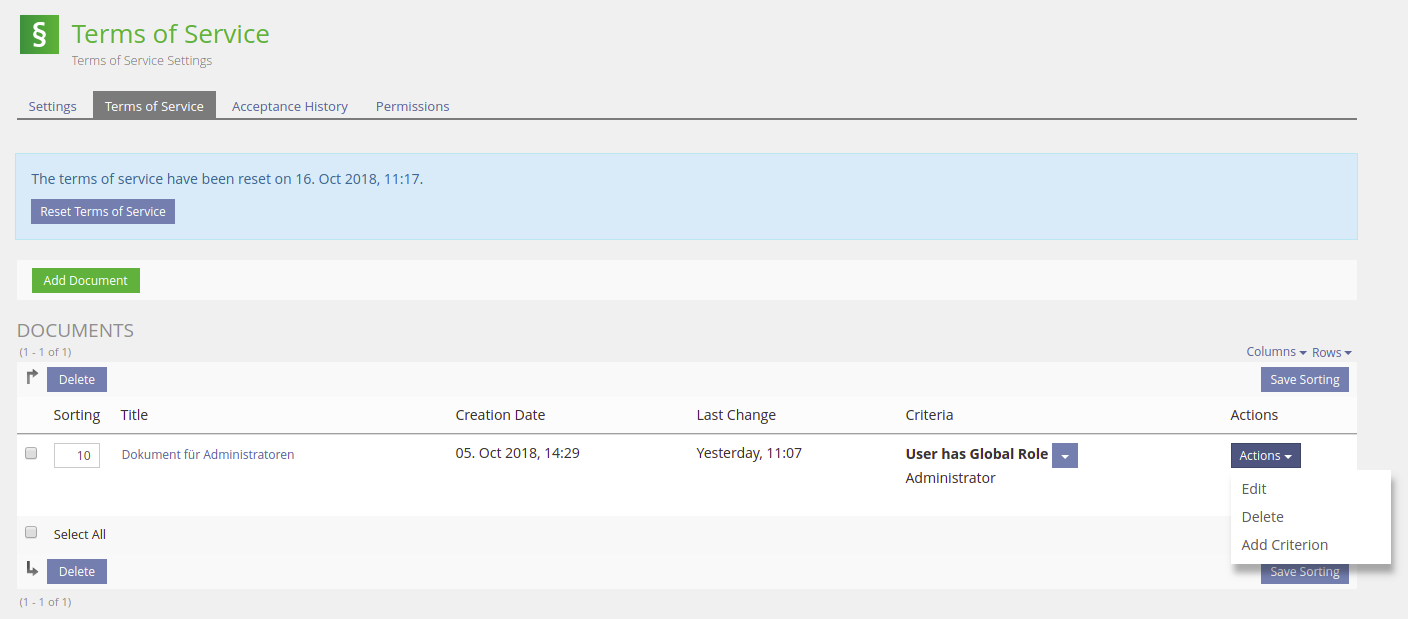Switch to the Settings tab
The width and height of the screenshot is (1408, 619).
pyautogui.click(x=53, y=106)
